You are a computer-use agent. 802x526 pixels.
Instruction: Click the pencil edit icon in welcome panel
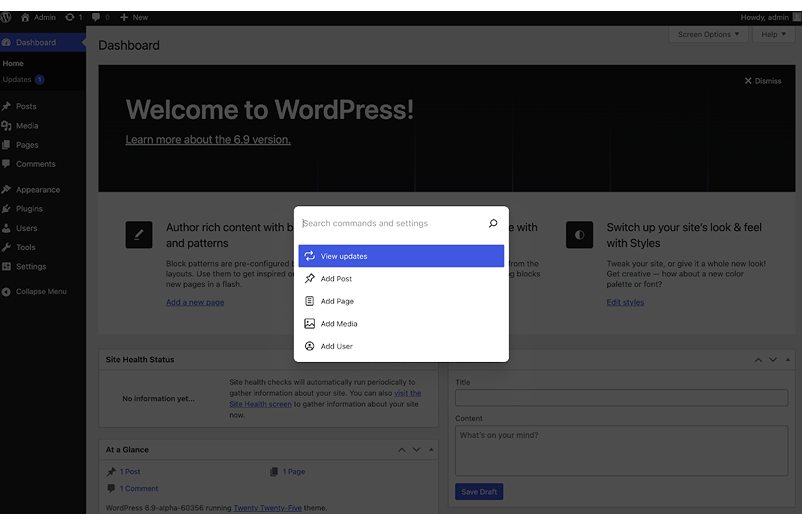coord(139,235)
